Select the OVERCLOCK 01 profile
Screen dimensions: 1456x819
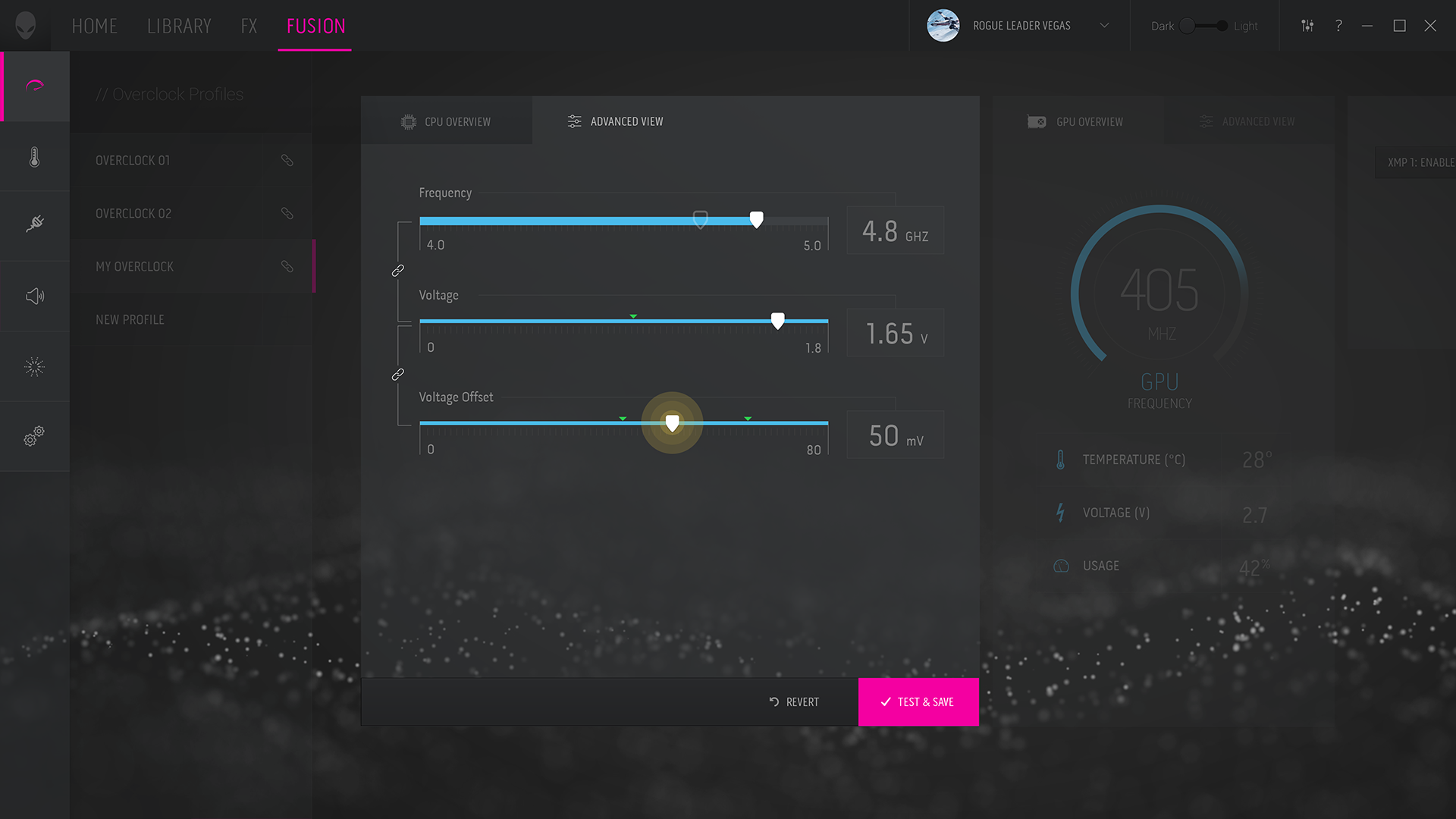coord(133,161)
